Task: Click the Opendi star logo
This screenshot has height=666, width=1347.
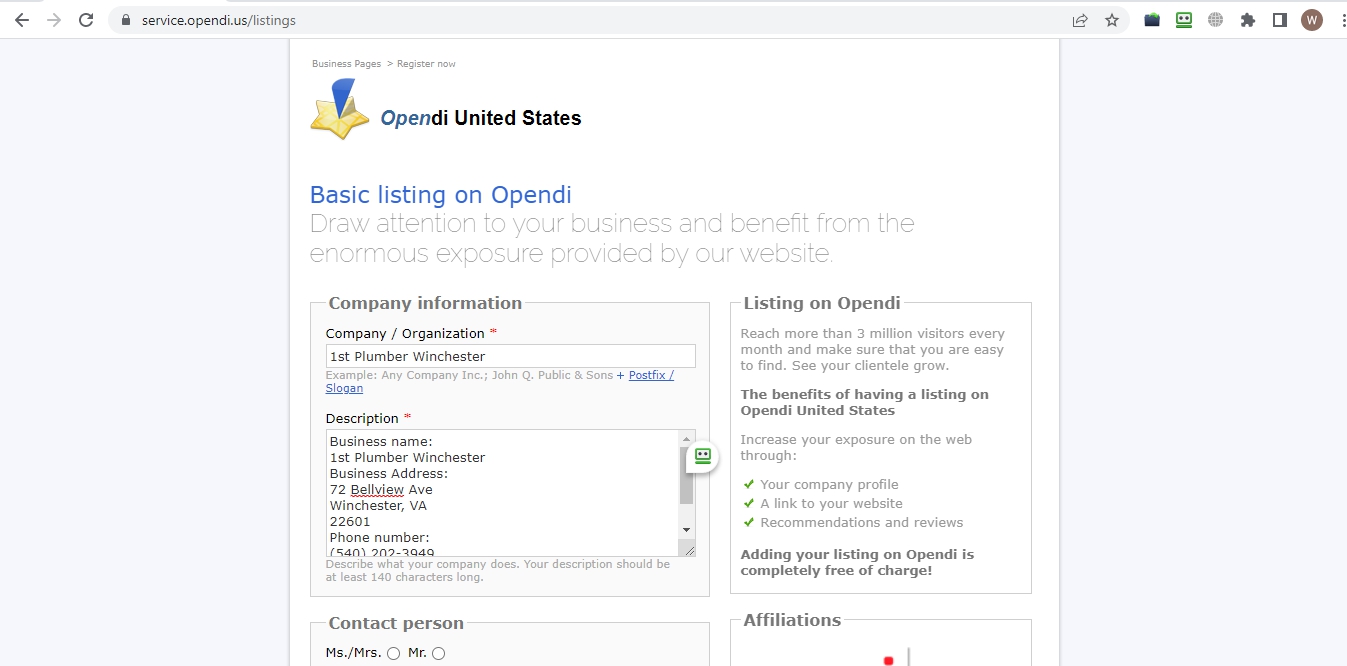Action: 339,109
